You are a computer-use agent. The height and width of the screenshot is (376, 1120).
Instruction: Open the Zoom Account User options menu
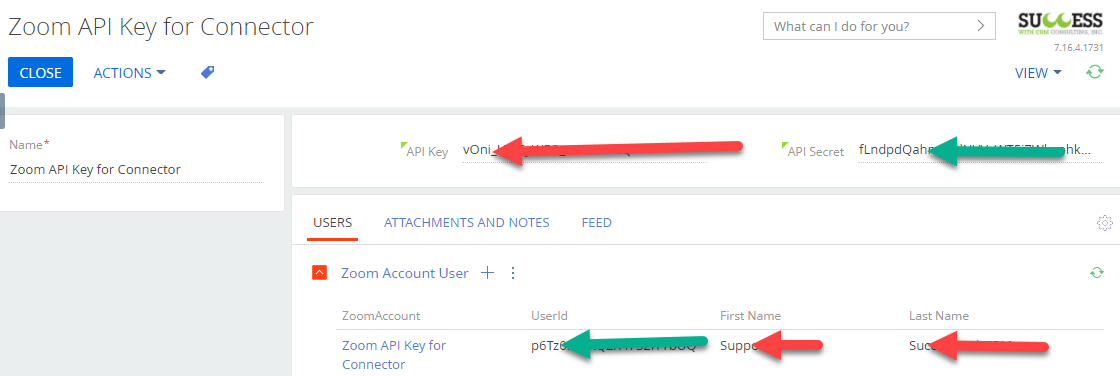coord(512,273)
